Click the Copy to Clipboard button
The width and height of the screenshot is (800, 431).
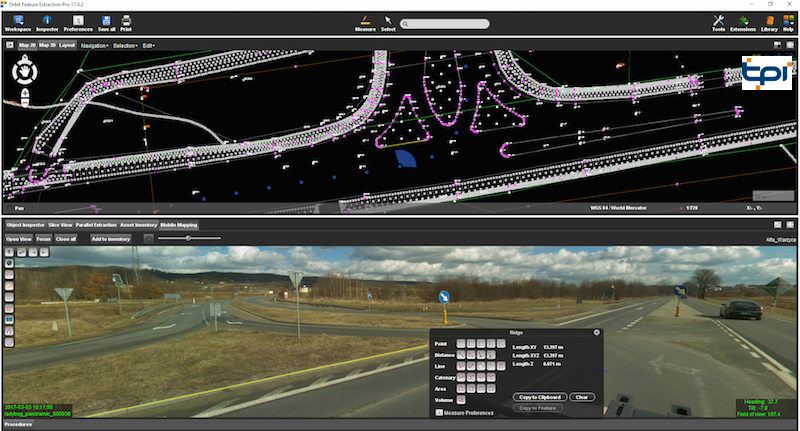click(x=541, y=397)
